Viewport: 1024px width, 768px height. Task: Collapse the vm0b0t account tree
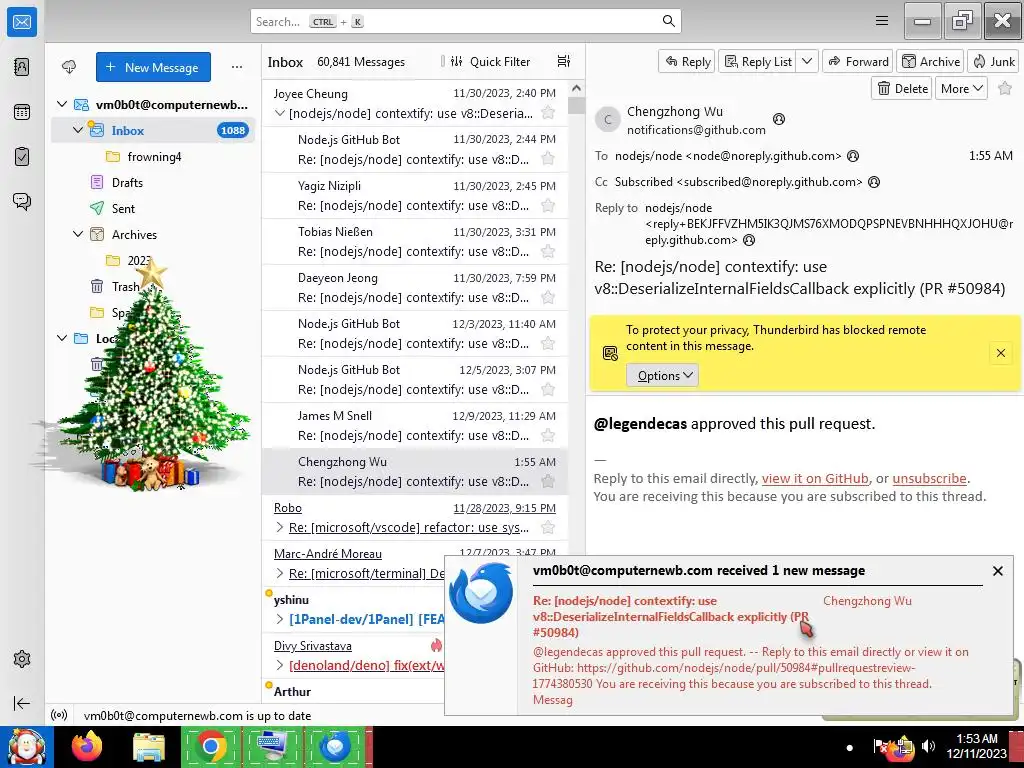pos(62,104)
